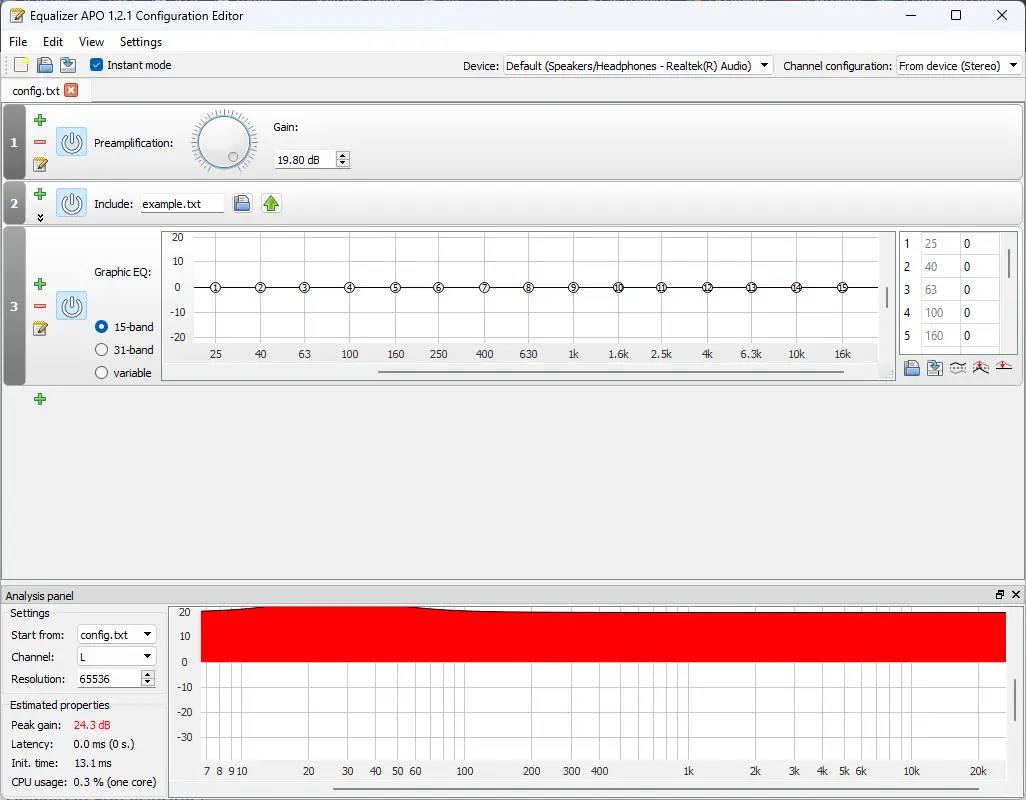This screenshot has width=1026, height=800.
Task: Click the example.txt filename field
Action: (x=182, y=203)
